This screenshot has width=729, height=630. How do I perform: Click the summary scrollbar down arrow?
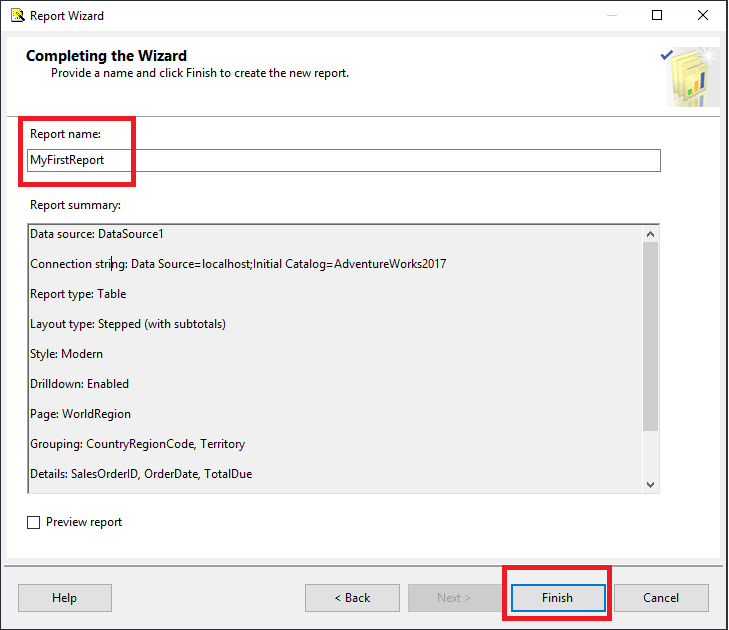tap(650, 484)
